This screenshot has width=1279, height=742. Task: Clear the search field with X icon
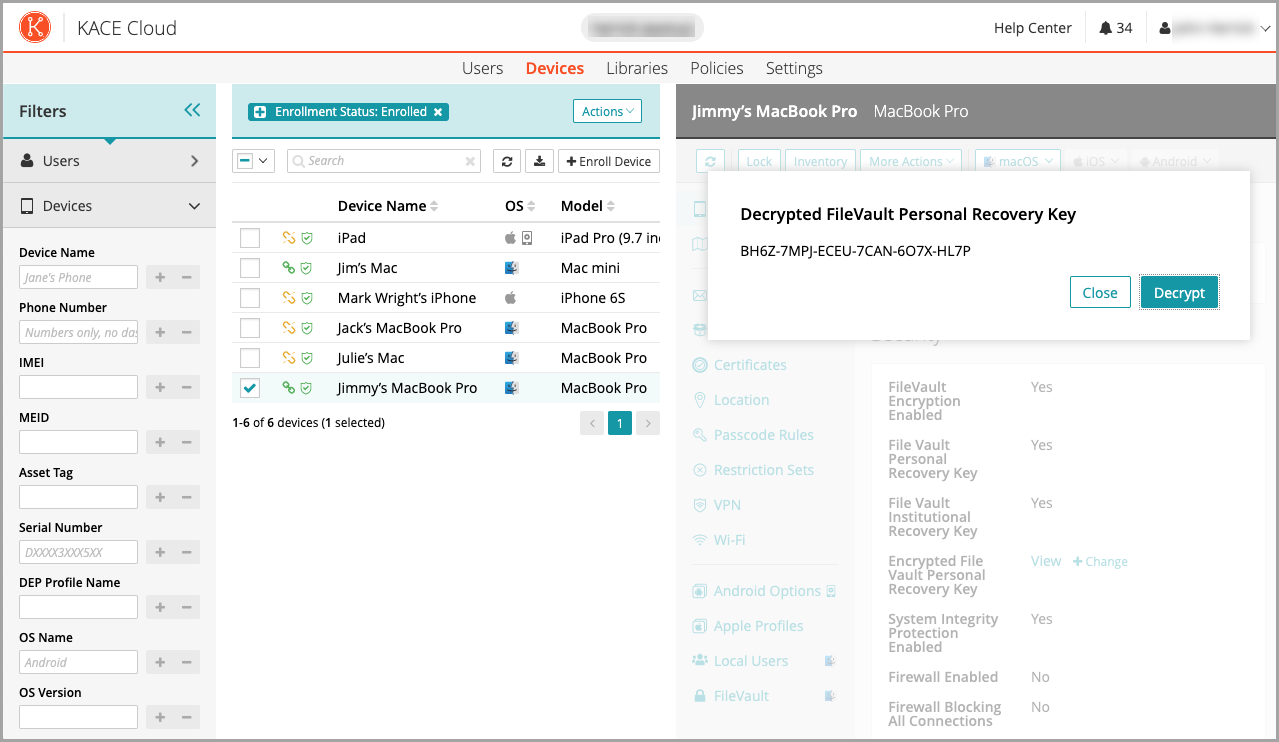coord(470,161)
